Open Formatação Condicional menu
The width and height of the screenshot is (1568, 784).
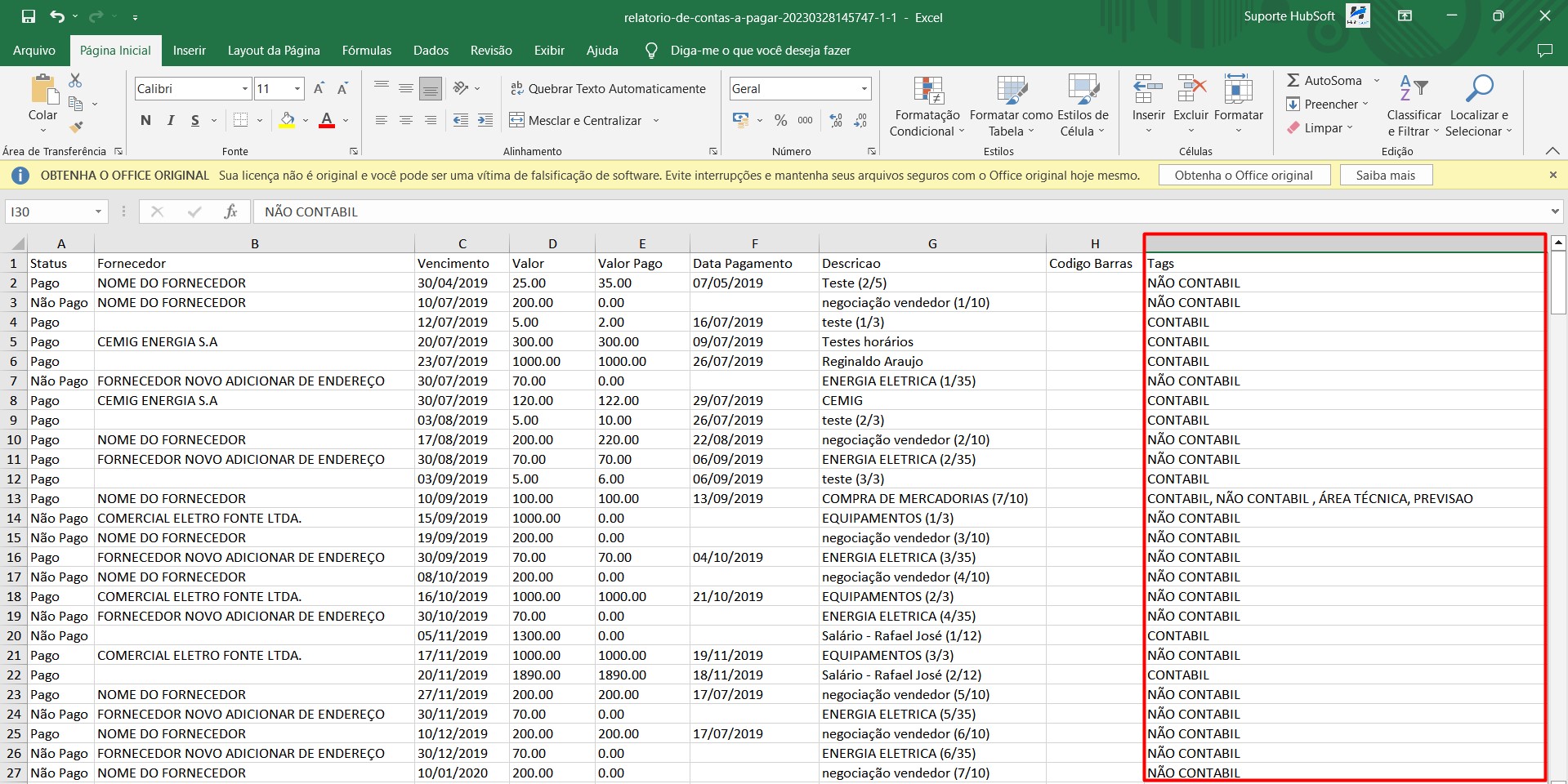click(x=927, y=106)
